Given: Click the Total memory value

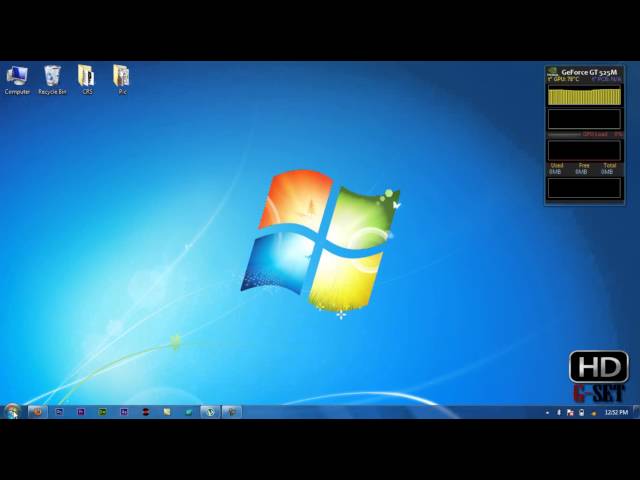Looking at the screenshot, I should click(x=607, y=172).
